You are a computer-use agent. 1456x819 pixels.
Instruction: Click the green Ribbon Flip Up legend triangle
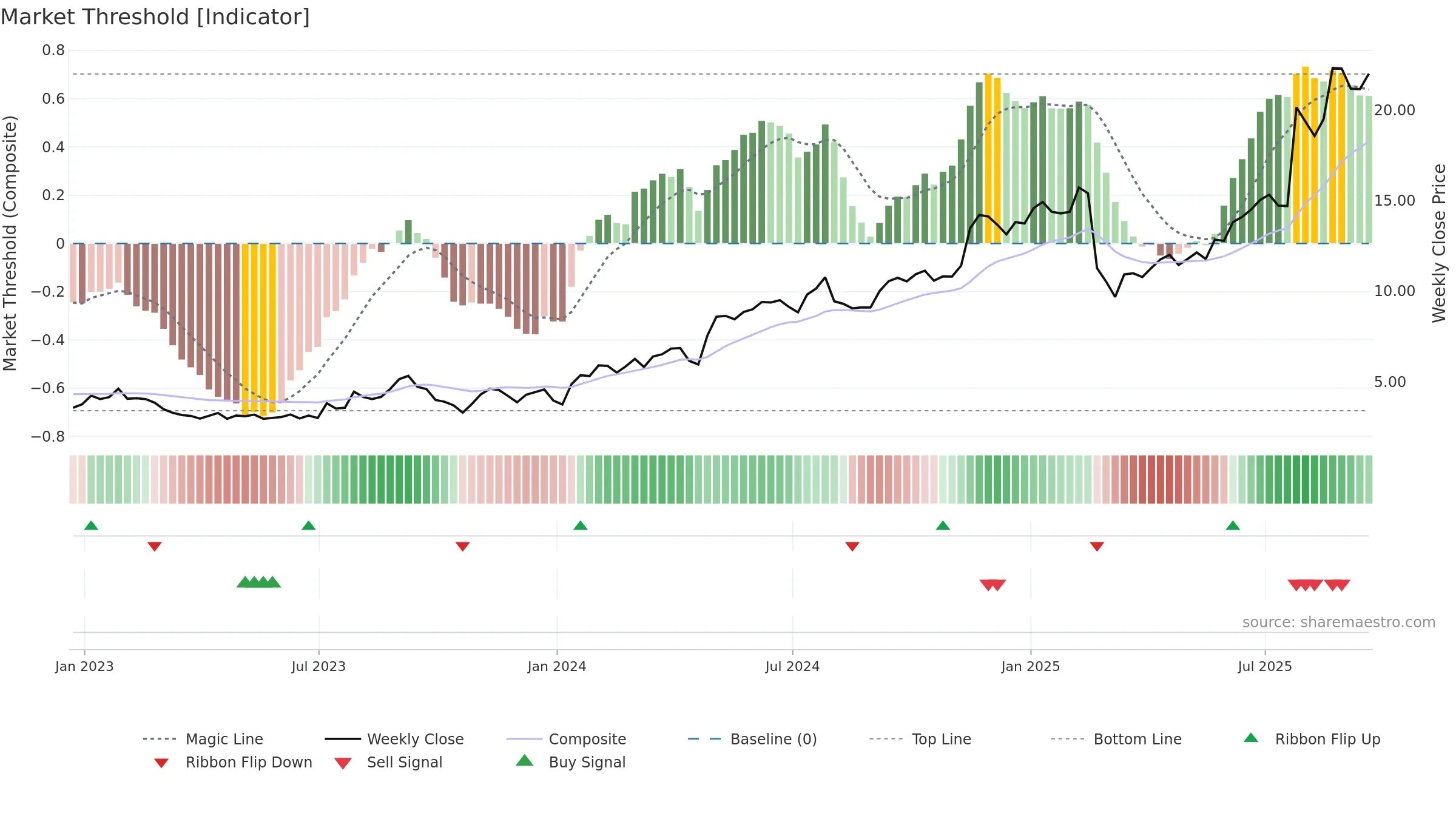point(1251,738)
